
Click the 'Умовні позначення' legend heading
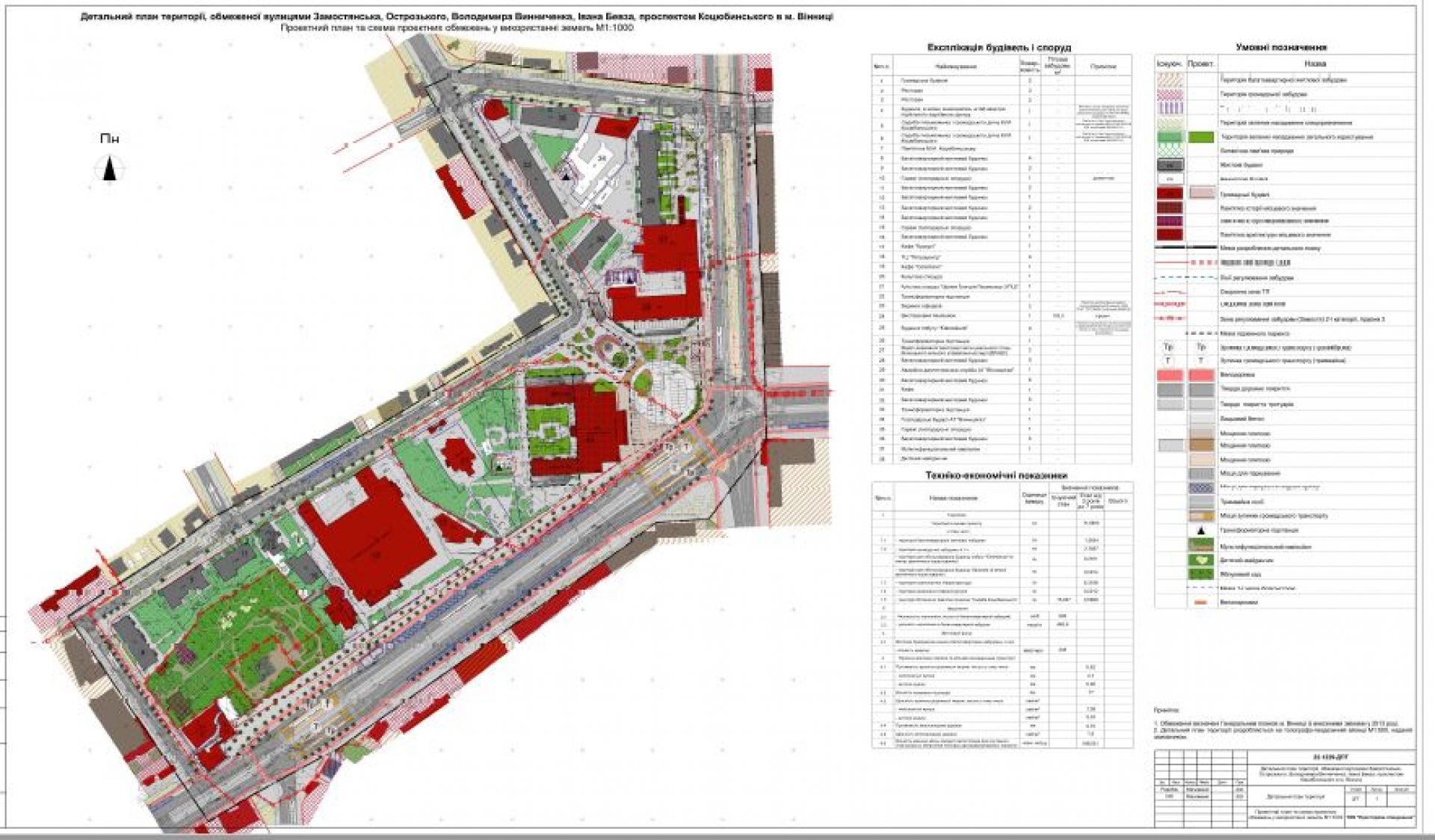click(x=1281, y=47)
